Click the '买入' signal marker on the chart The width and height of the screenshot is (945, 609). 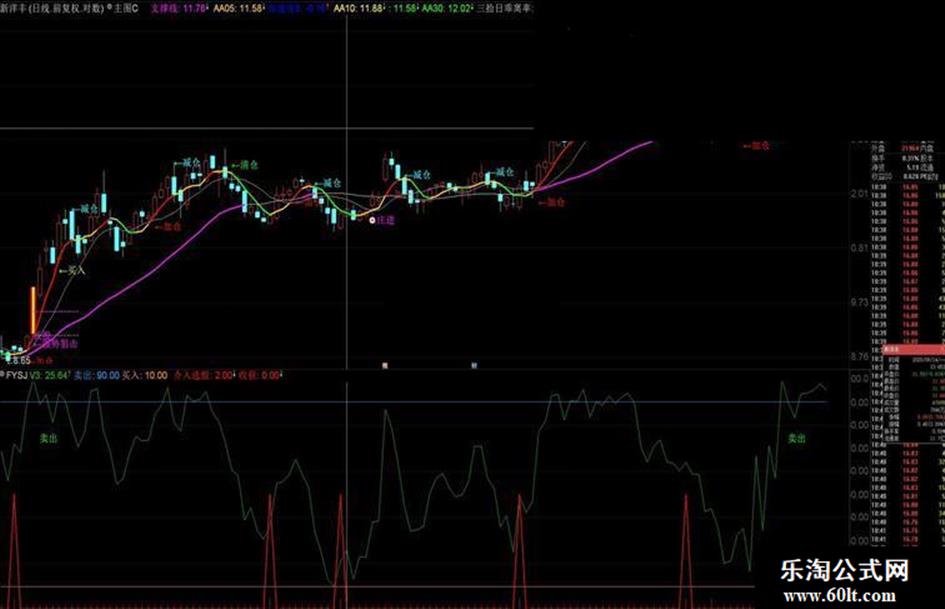coord(73,271)
